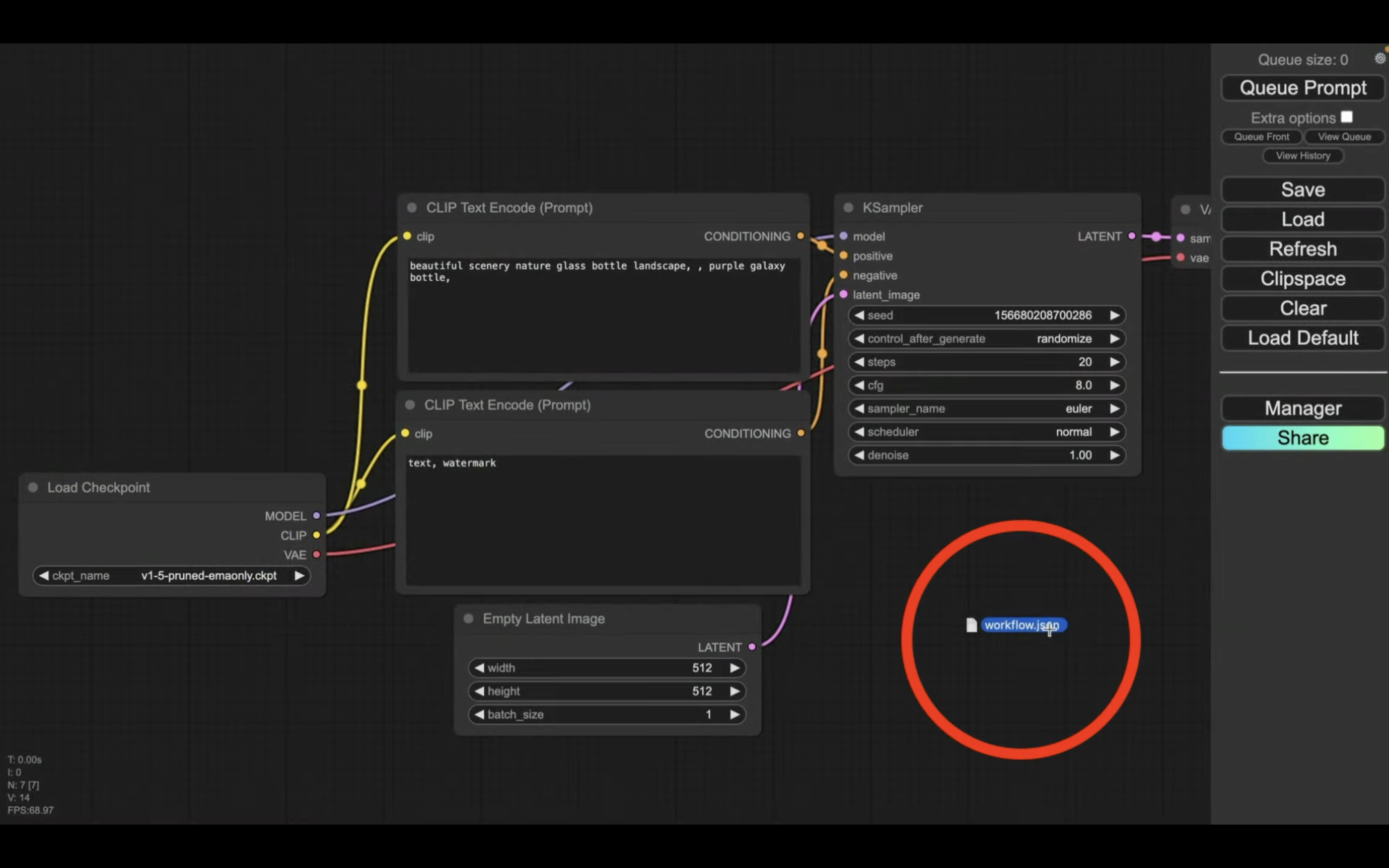This screenshot has height=868, width=1389.
Task: Increase cfg with the right arrow
Action: tap(1115, 385)
